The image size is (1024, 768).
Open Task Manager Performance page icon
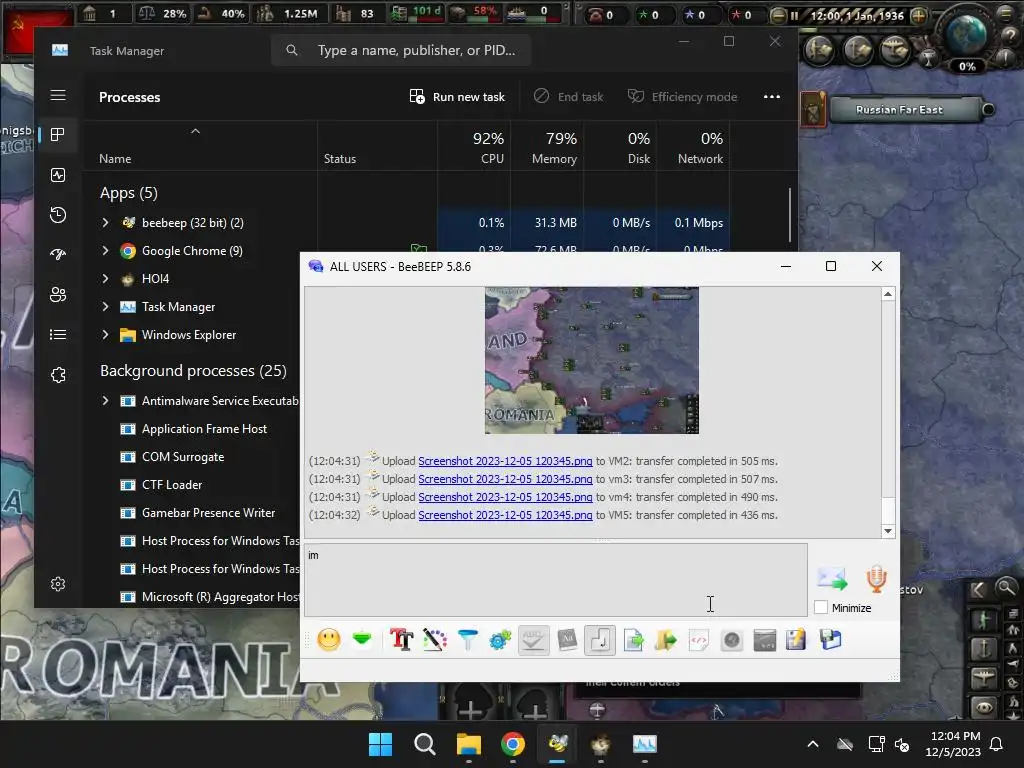58,175
